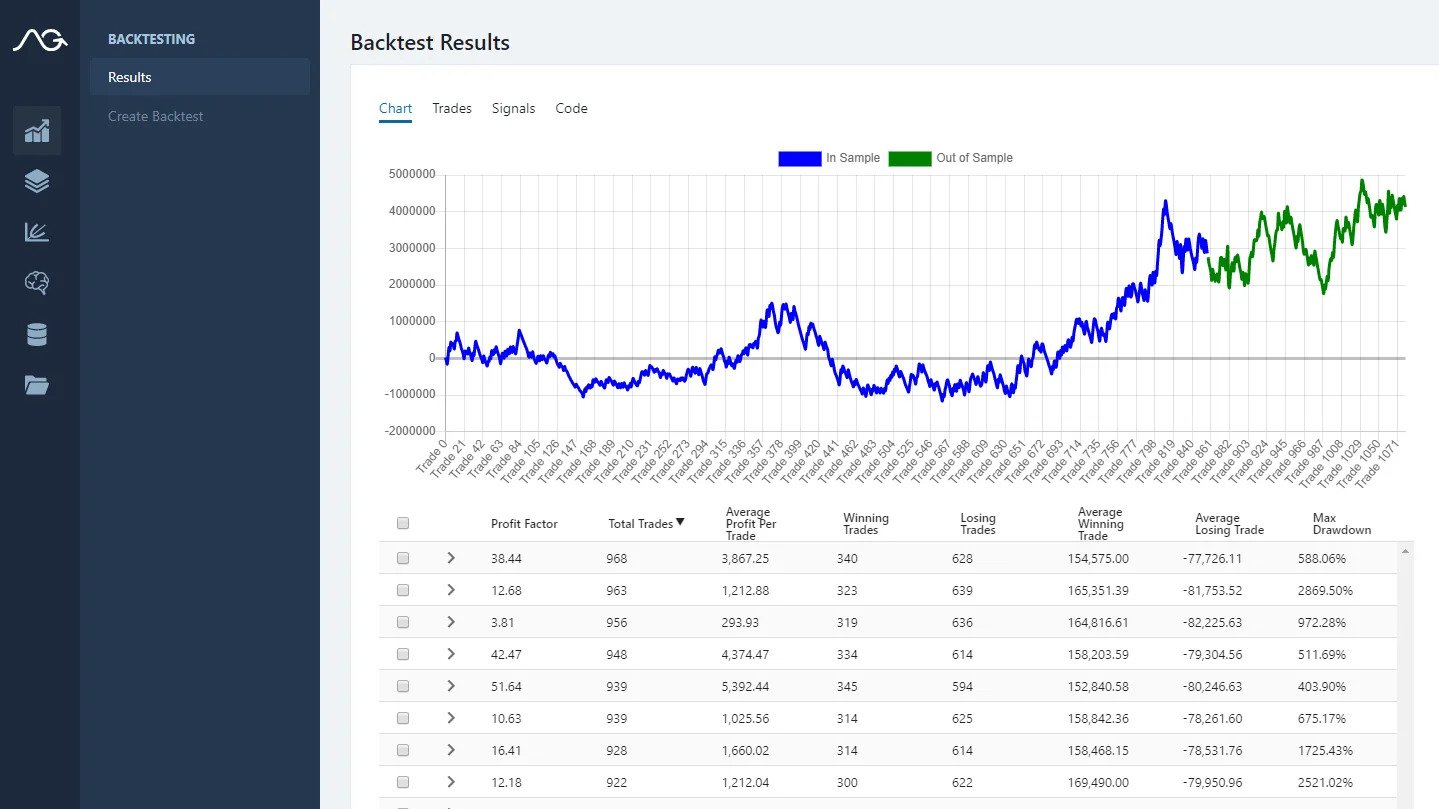This screenshot has height=809, width=1439.
Task: Sort table by Profit Factor column
Action: [x=524, y=524]
